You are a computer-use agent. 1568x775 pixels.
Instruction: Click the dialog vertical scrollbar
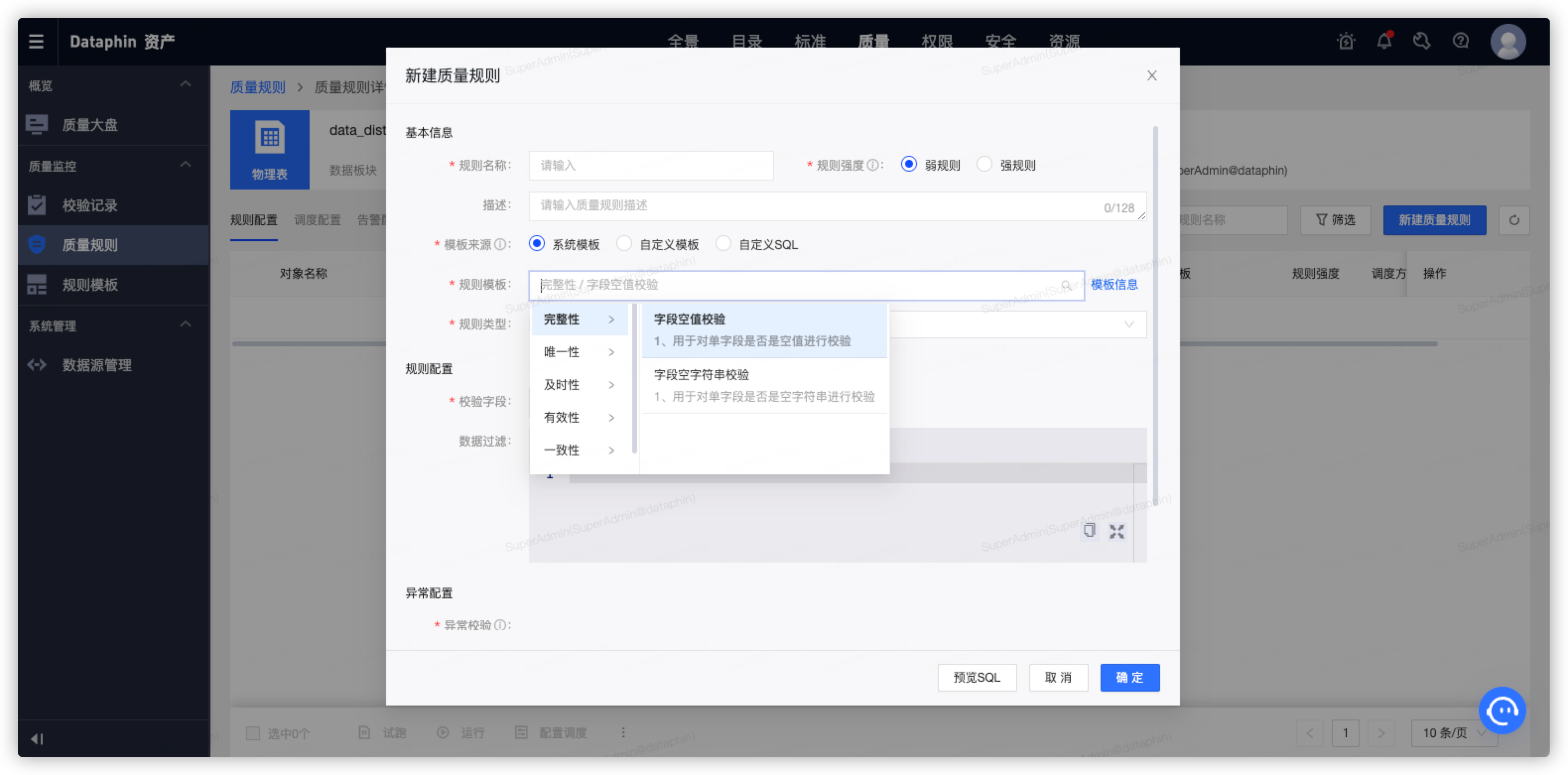[1155, 316]
